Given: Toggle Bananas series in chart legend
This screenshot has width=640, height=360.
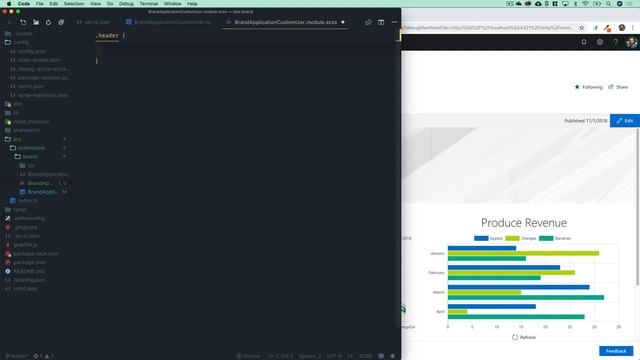Looking at the screenshot, I should click(555, 238).
